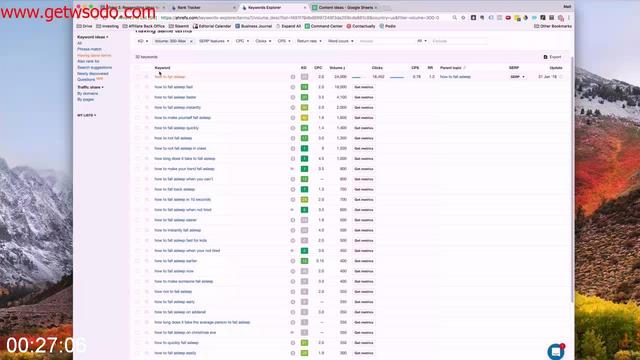This screenshot has height=360, width=640.
Task: Tick checkbox for 'how to not fall asleep'
Action: click(x=138, y=138)
